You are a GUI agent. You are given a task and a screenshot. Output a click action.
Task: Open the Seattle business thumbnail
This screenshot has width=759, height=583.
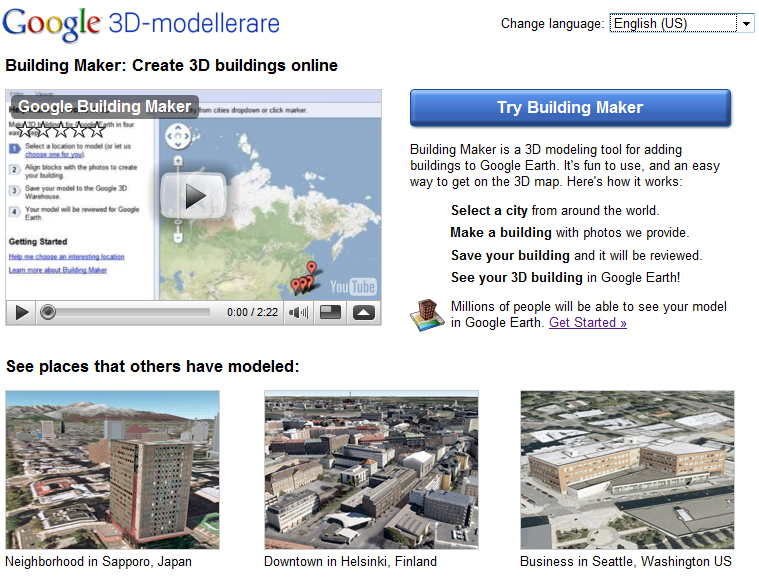click(627, 470)
